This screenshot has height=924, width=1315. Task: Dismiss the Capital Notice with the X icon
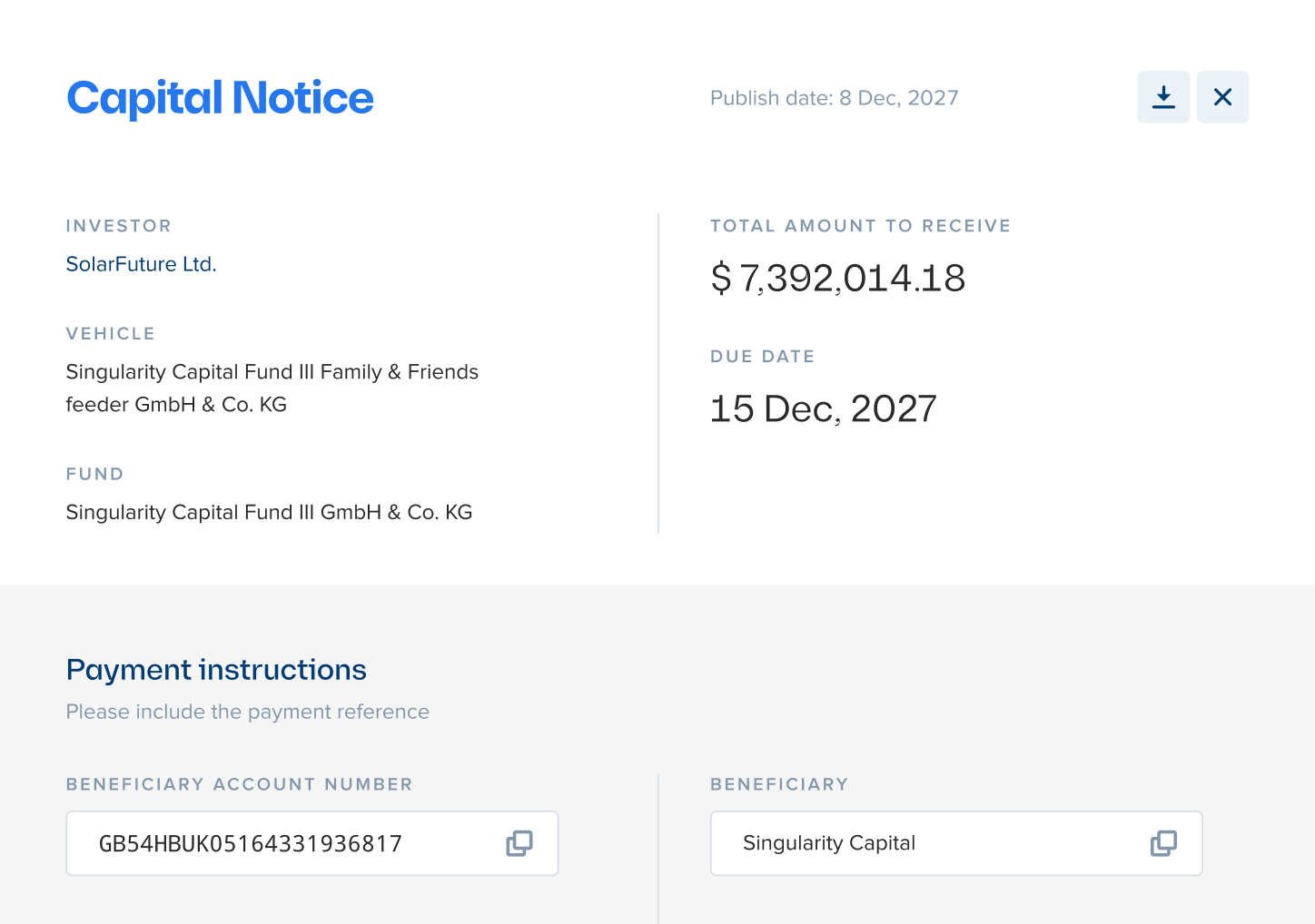[1222, 96]
